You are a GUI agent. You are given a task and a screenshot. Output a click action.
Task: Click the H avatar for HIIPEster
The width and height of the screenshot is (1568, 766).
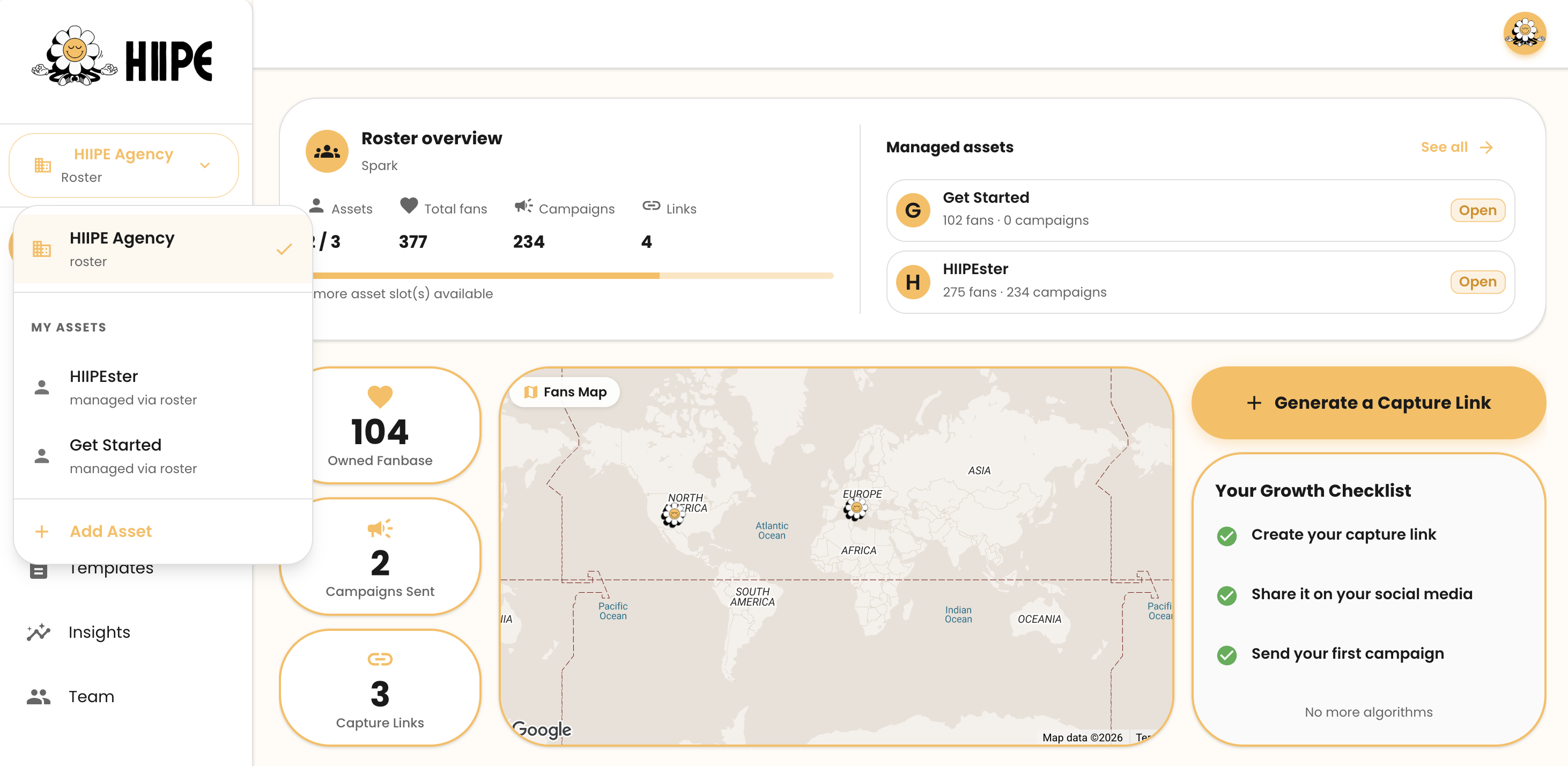[913, 282]
